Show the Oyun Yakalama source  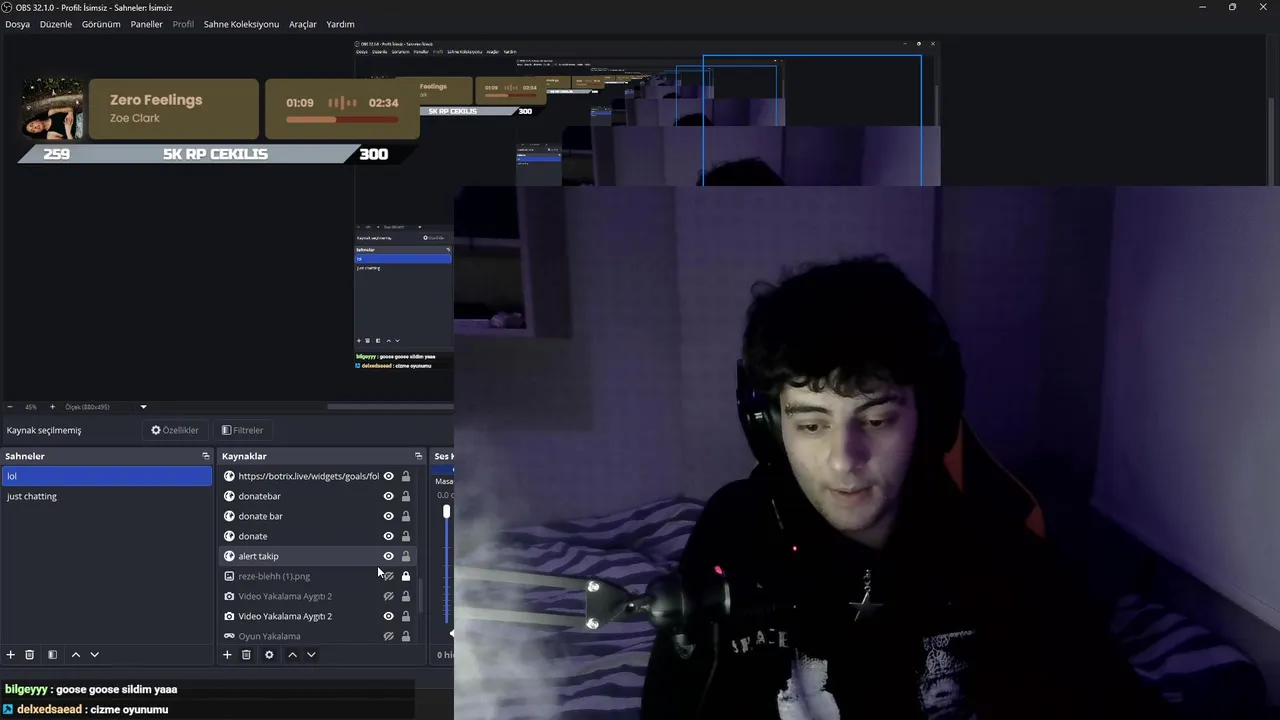(389, 636)
